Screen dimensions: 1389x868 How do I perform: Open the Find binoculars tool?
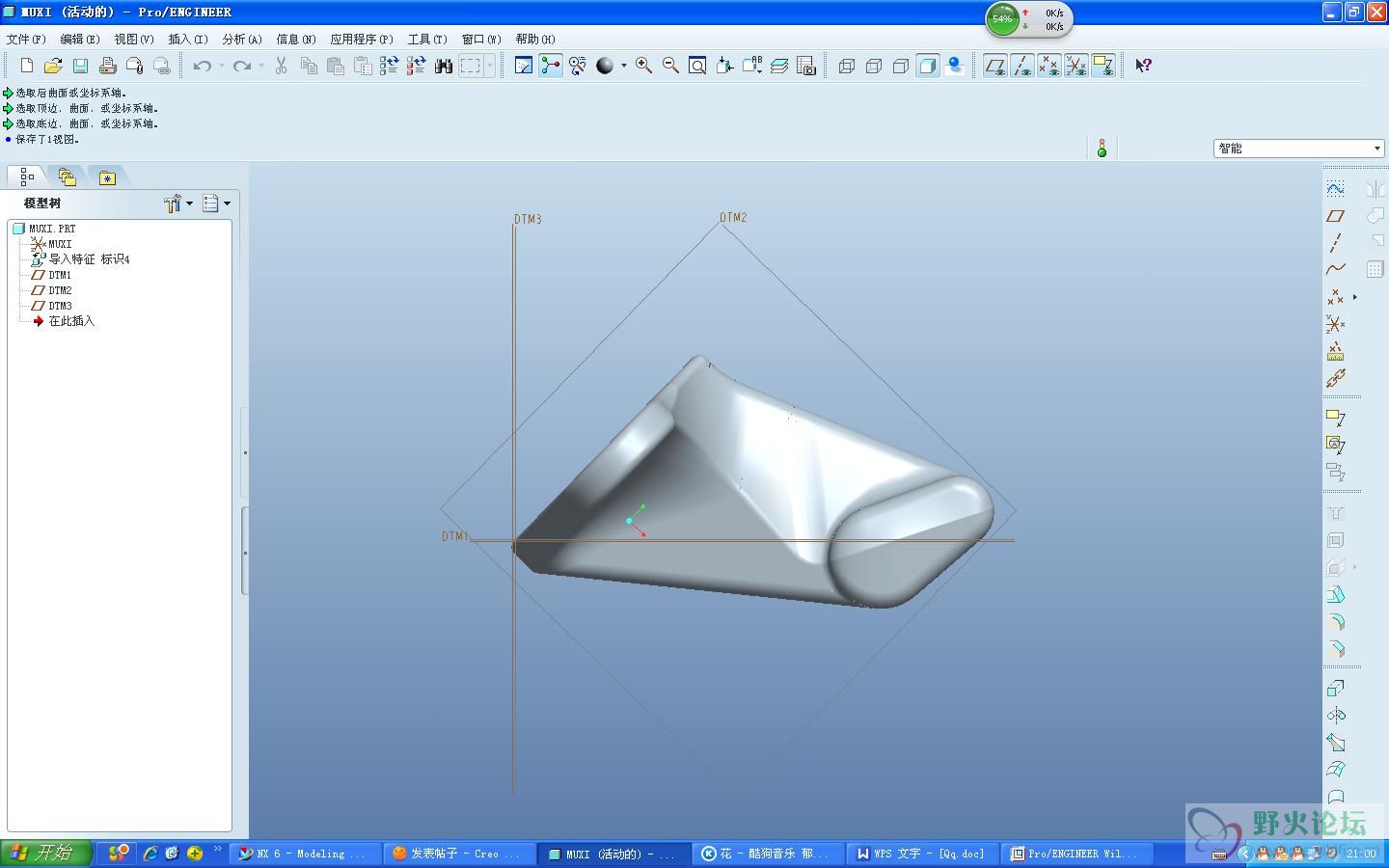444,66
